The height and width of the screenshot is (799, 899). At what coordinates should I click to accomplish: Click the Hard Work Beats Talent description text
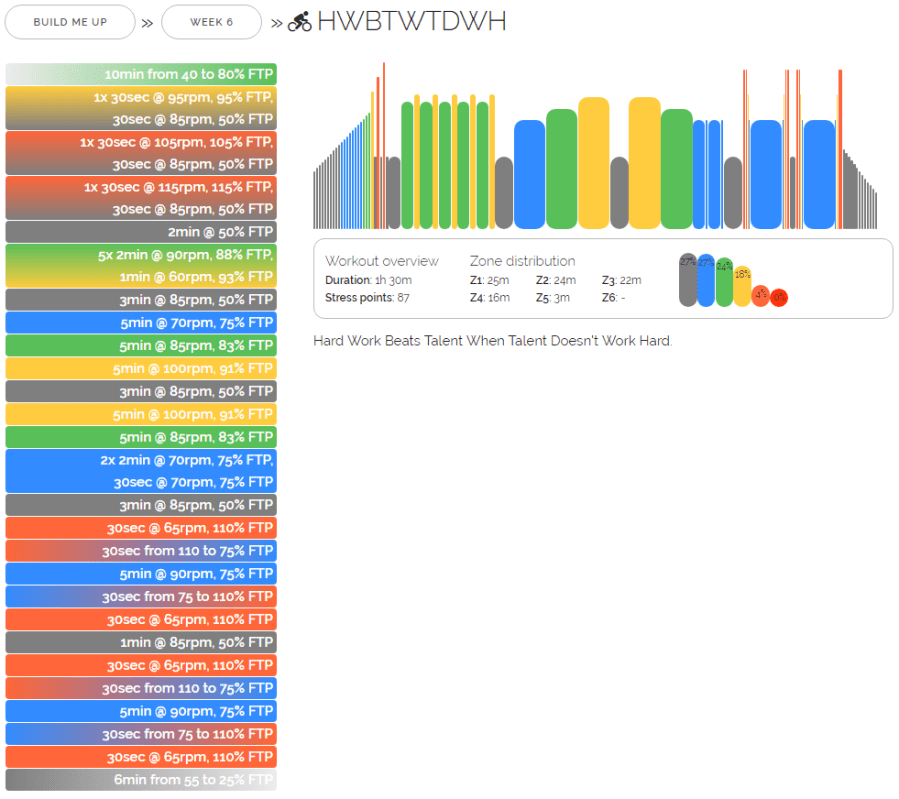click(492, 341)
